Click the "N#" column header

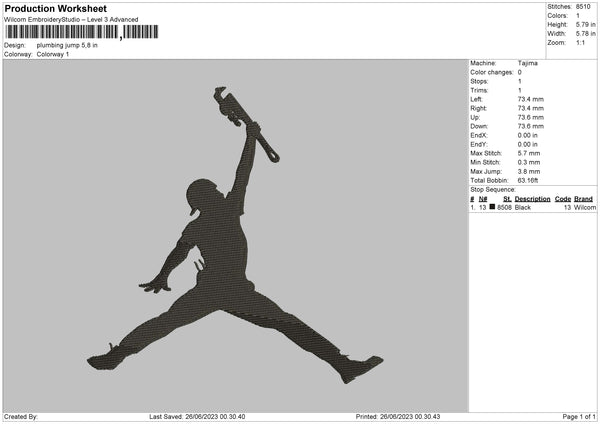[x=483, y=199]
